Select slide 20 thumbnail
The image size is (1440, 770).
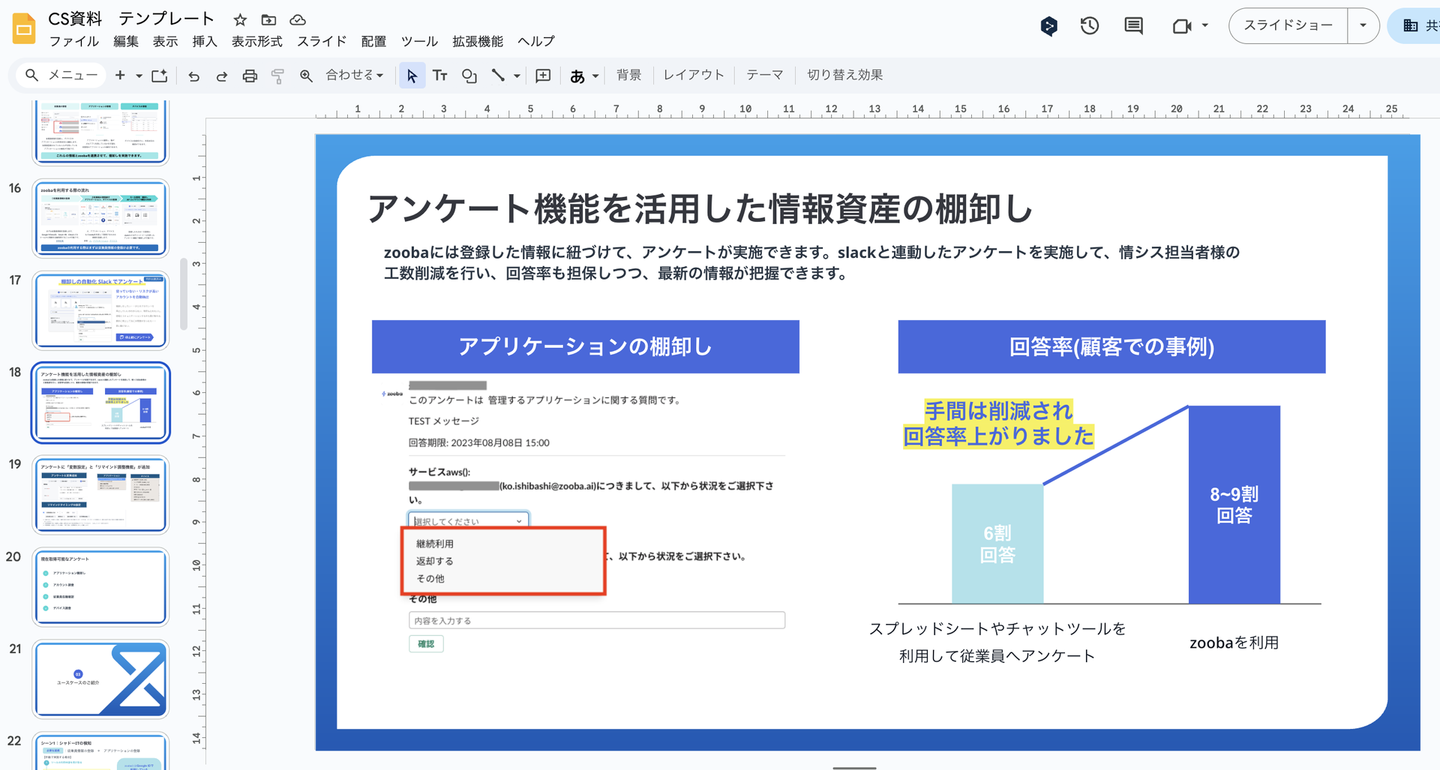pos(101,587)
